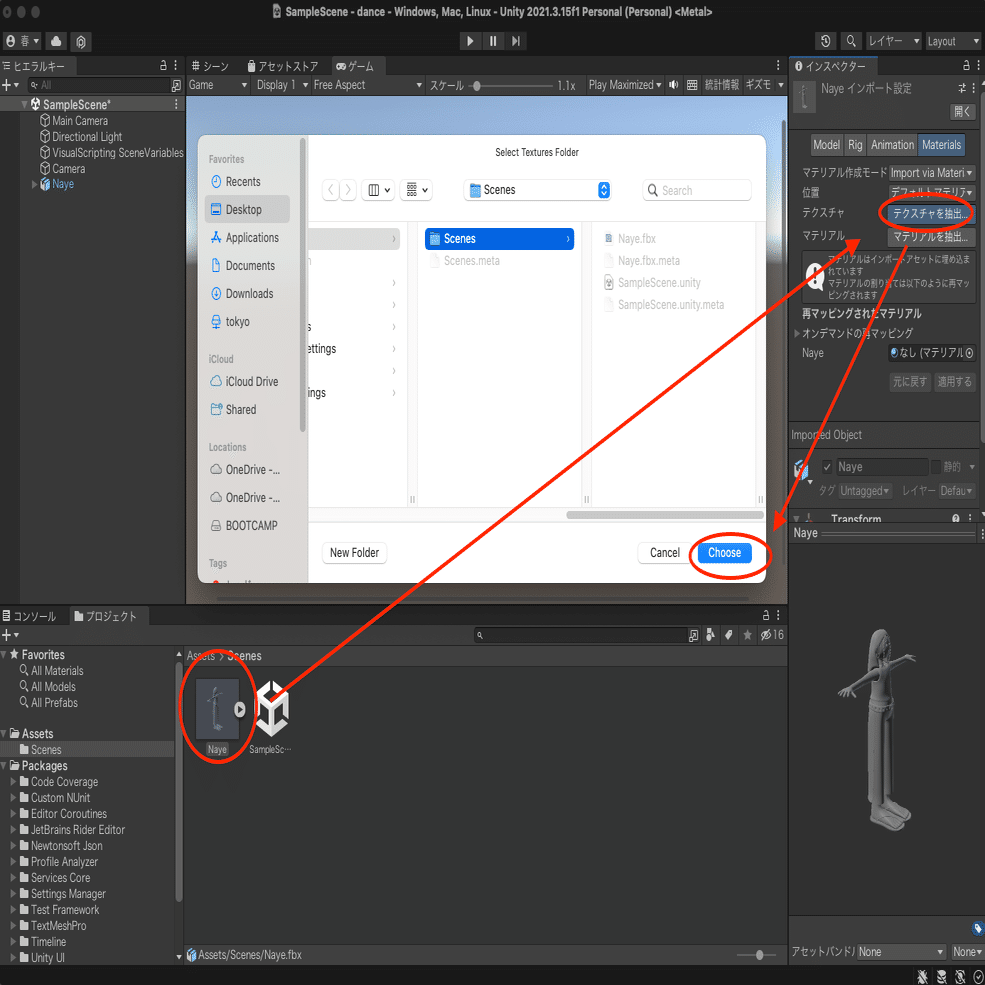Click Cancel in the folder dialog
This screenshot has width=985, height=985.
[665, 553]
